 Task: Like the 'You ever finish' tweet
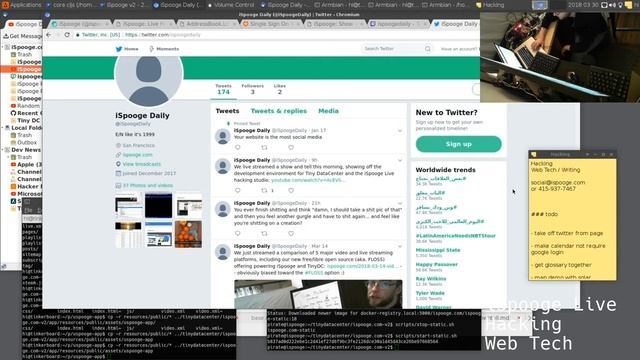(291, 233)
